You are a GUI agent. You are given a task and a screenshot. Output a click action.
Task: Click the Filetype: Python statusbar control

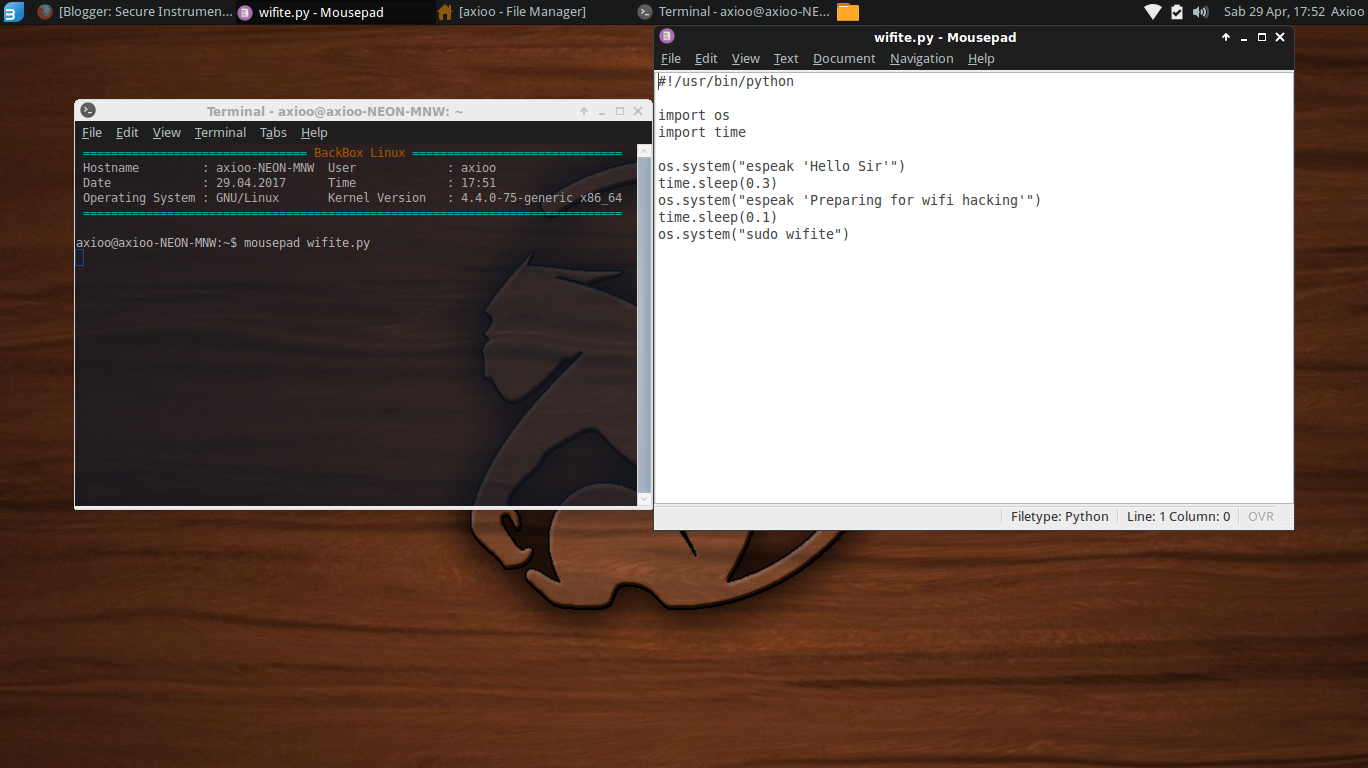1058,516
